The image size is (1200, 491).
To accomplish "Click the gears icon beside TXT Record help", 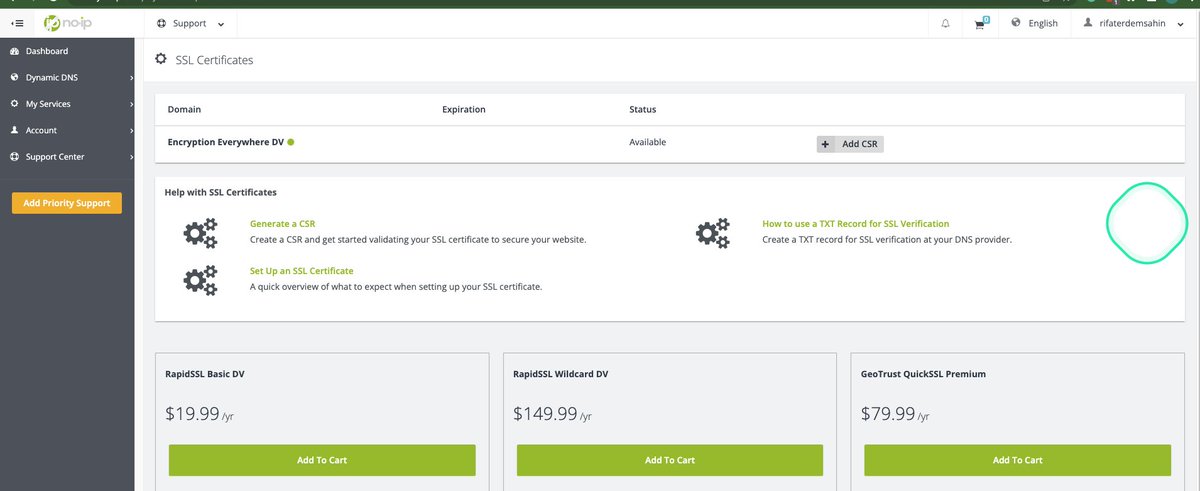I will point(712,233).
